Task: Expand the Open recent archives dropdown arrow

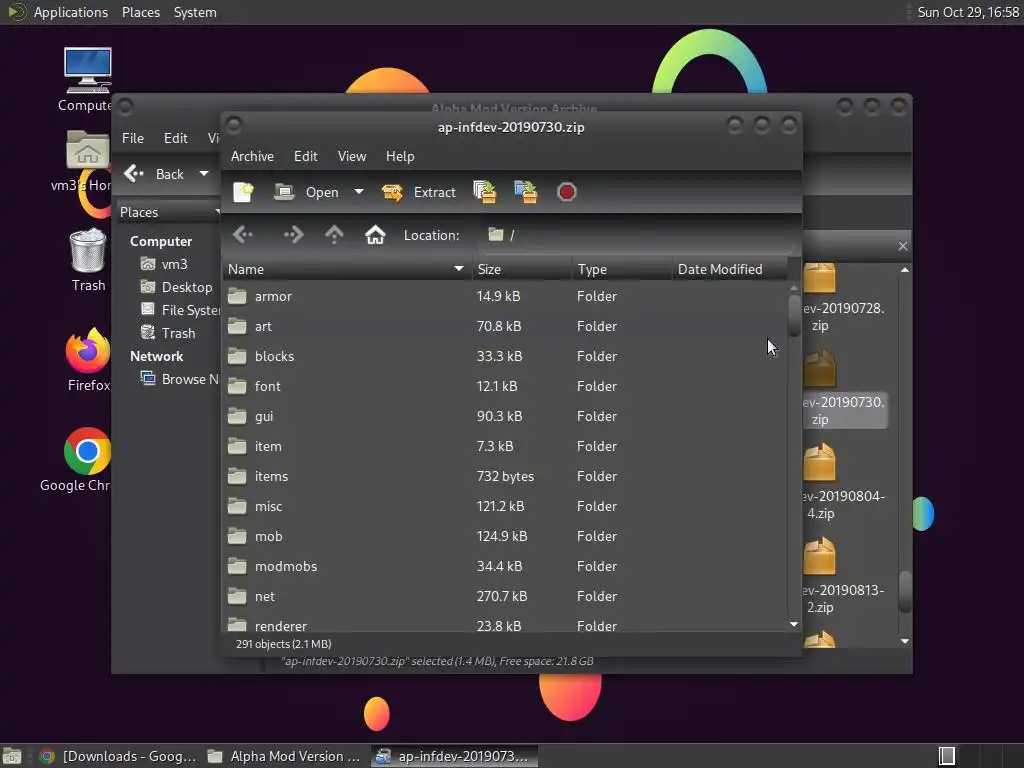Action: point(359,192)
